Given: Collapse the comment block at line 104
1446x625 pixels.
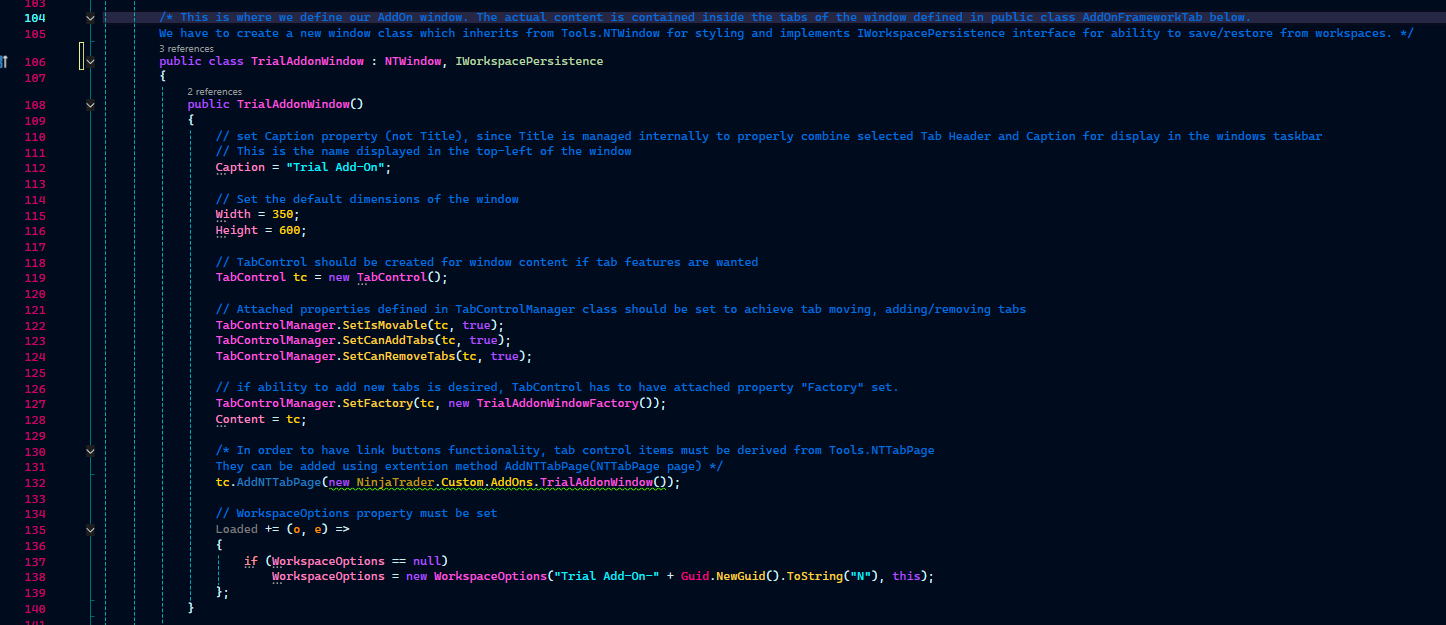Looking at the screenshot, I should click(90, 18).
